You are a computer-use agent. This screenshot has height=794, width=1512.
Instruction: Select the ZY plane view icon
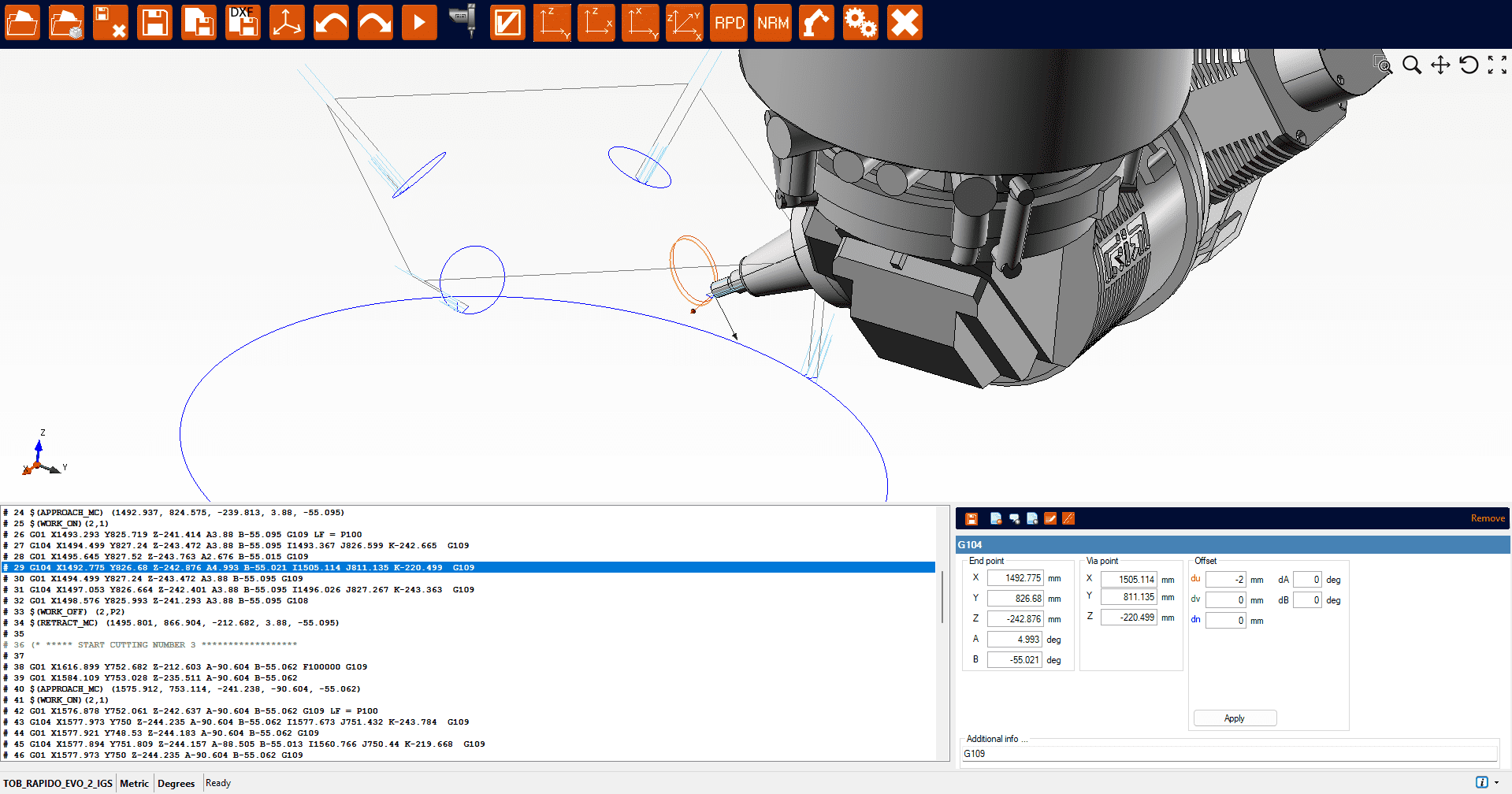[552, 23]
